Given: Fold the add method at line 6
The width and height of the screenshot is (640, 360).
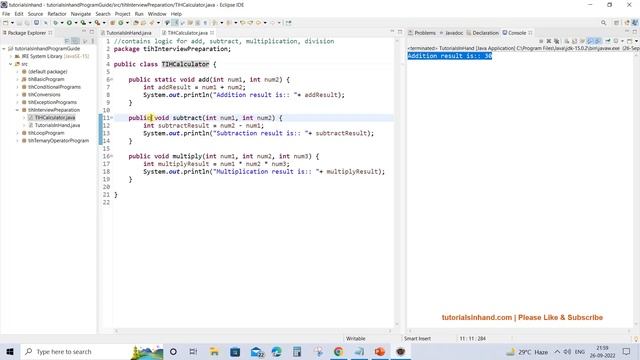Looking at the screenshot, I should 112,80.
